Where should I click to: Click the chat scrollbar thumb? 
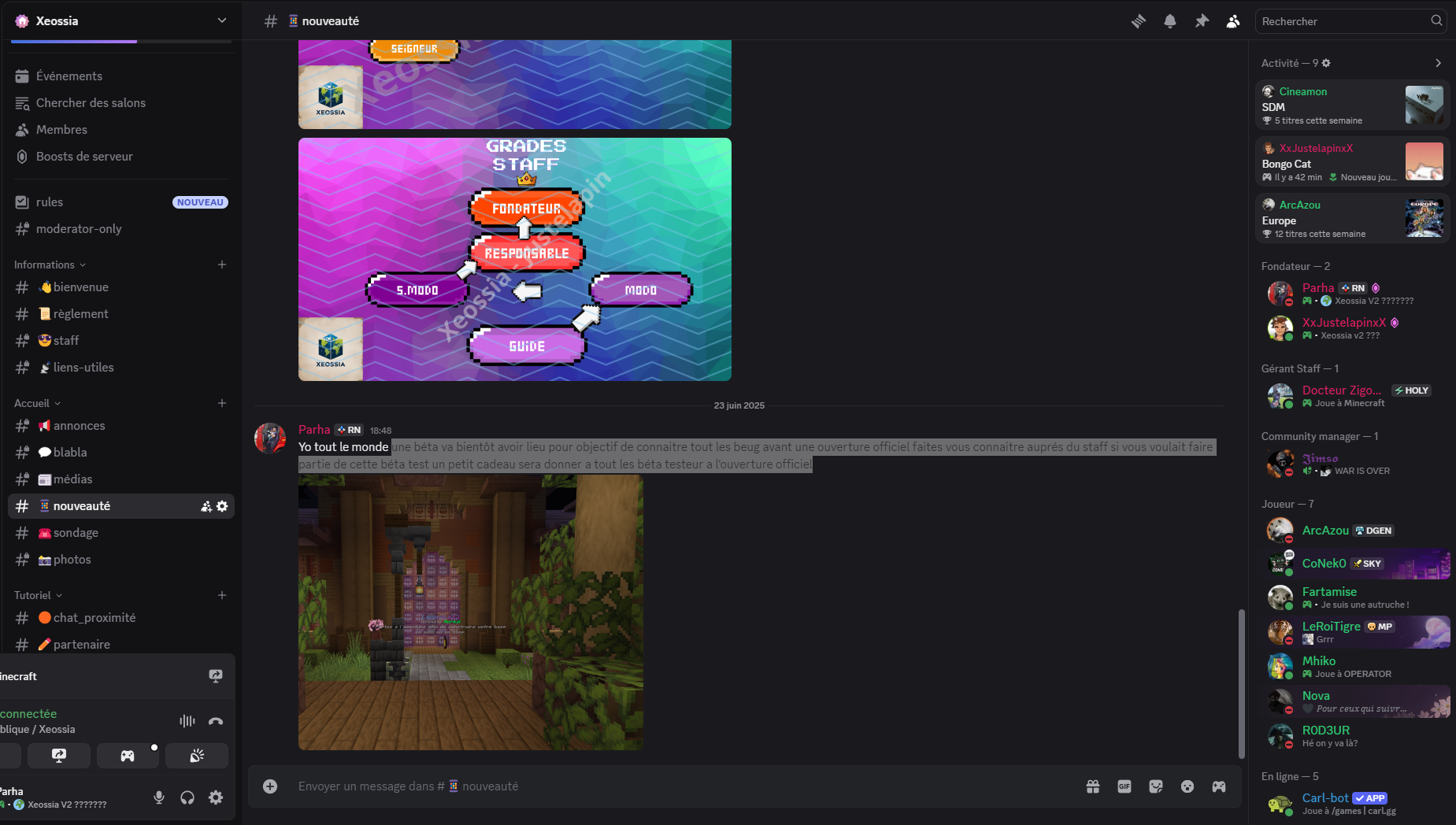point(1242,683)
